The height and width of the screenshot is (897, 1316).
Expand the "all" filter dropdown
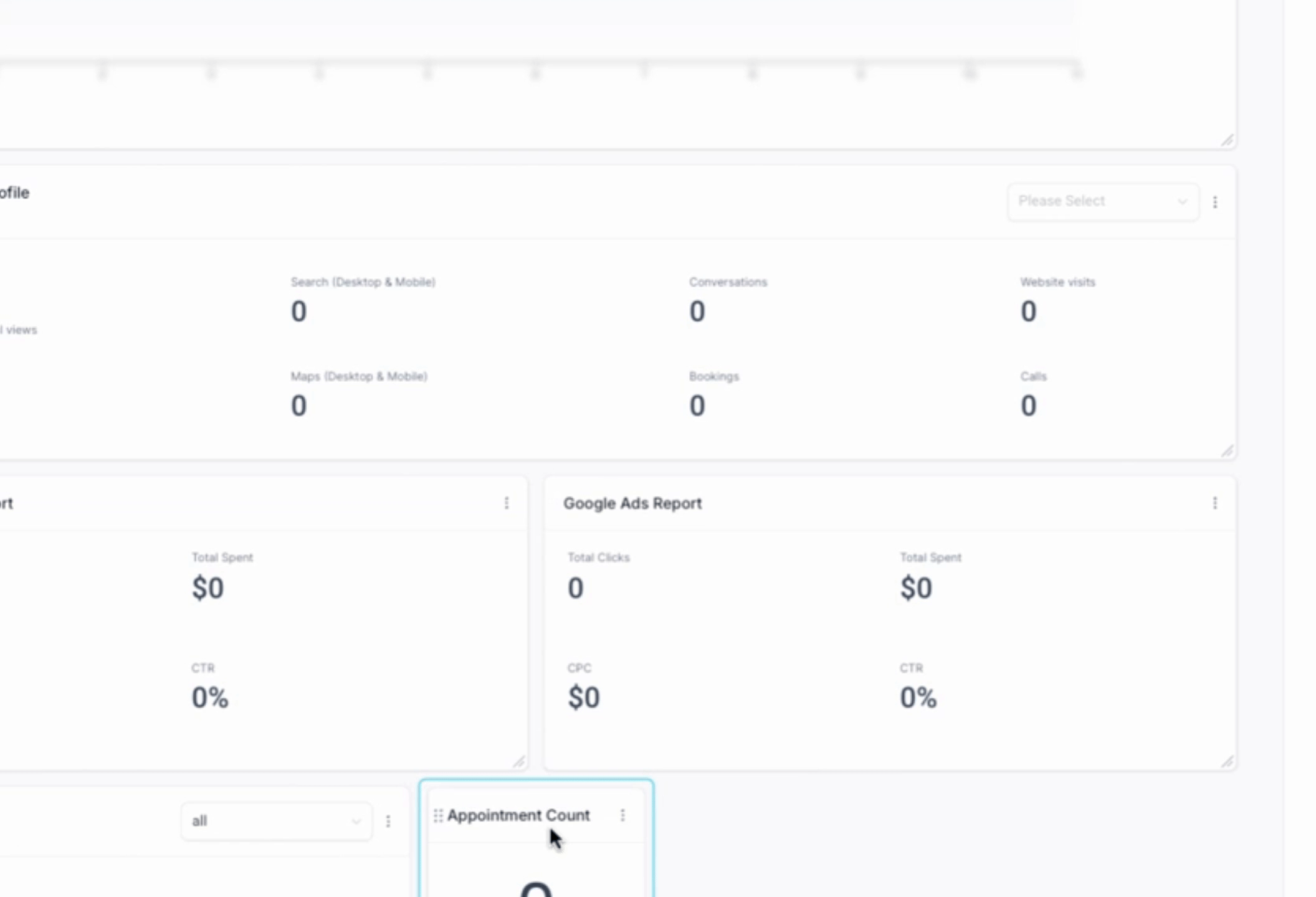(276, 821)
